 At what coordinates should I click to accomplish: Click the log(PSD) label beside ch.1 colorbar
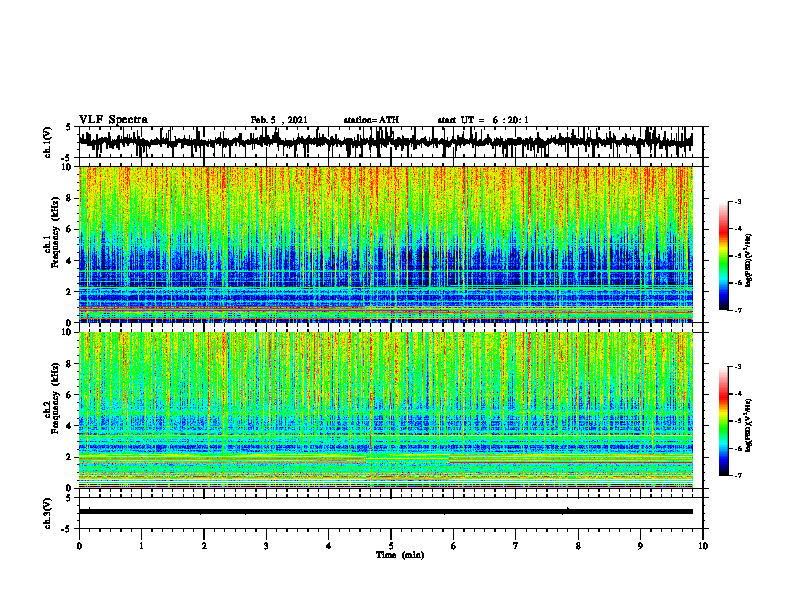[x=749, y=261]
